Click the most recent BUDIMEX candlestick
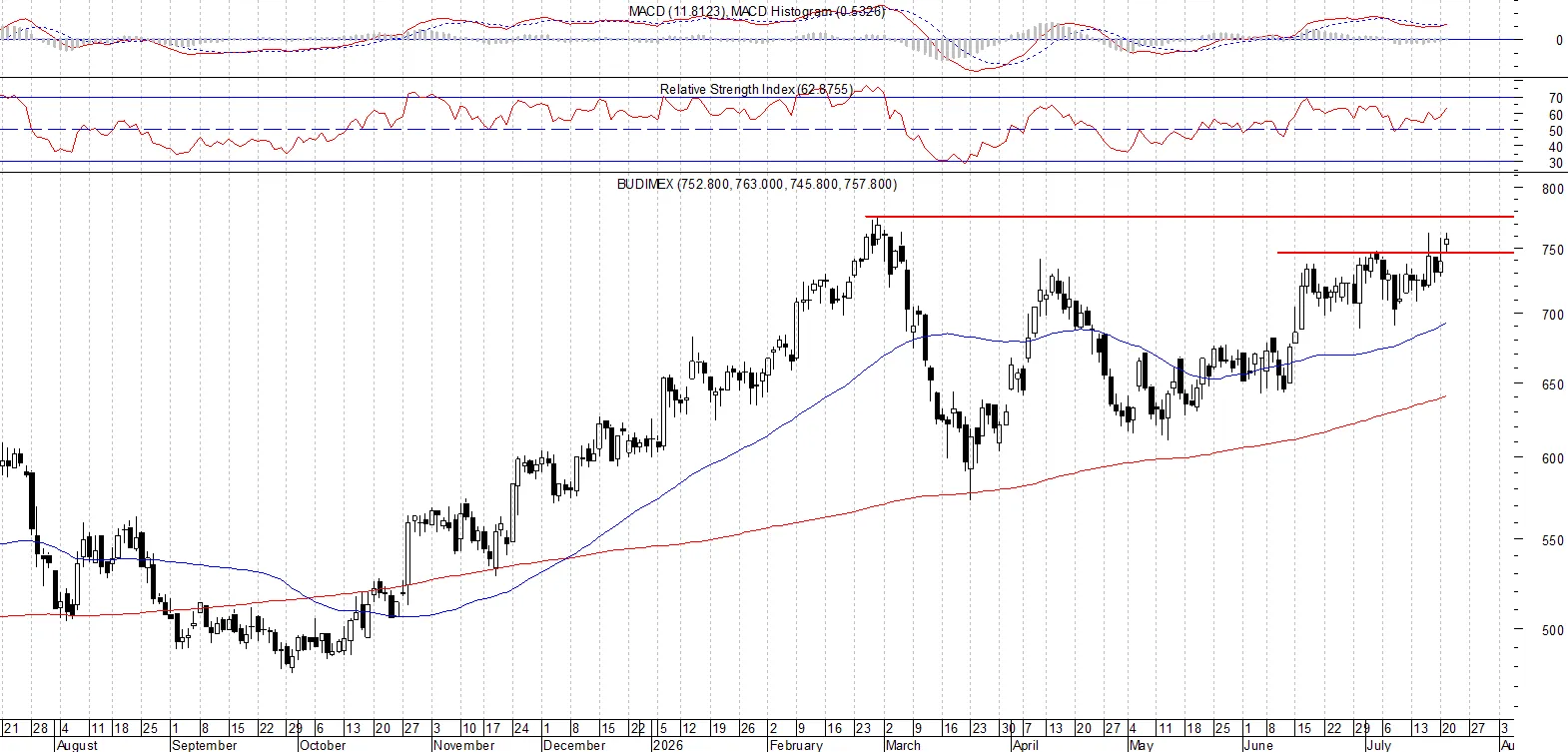 (1446, 242)
